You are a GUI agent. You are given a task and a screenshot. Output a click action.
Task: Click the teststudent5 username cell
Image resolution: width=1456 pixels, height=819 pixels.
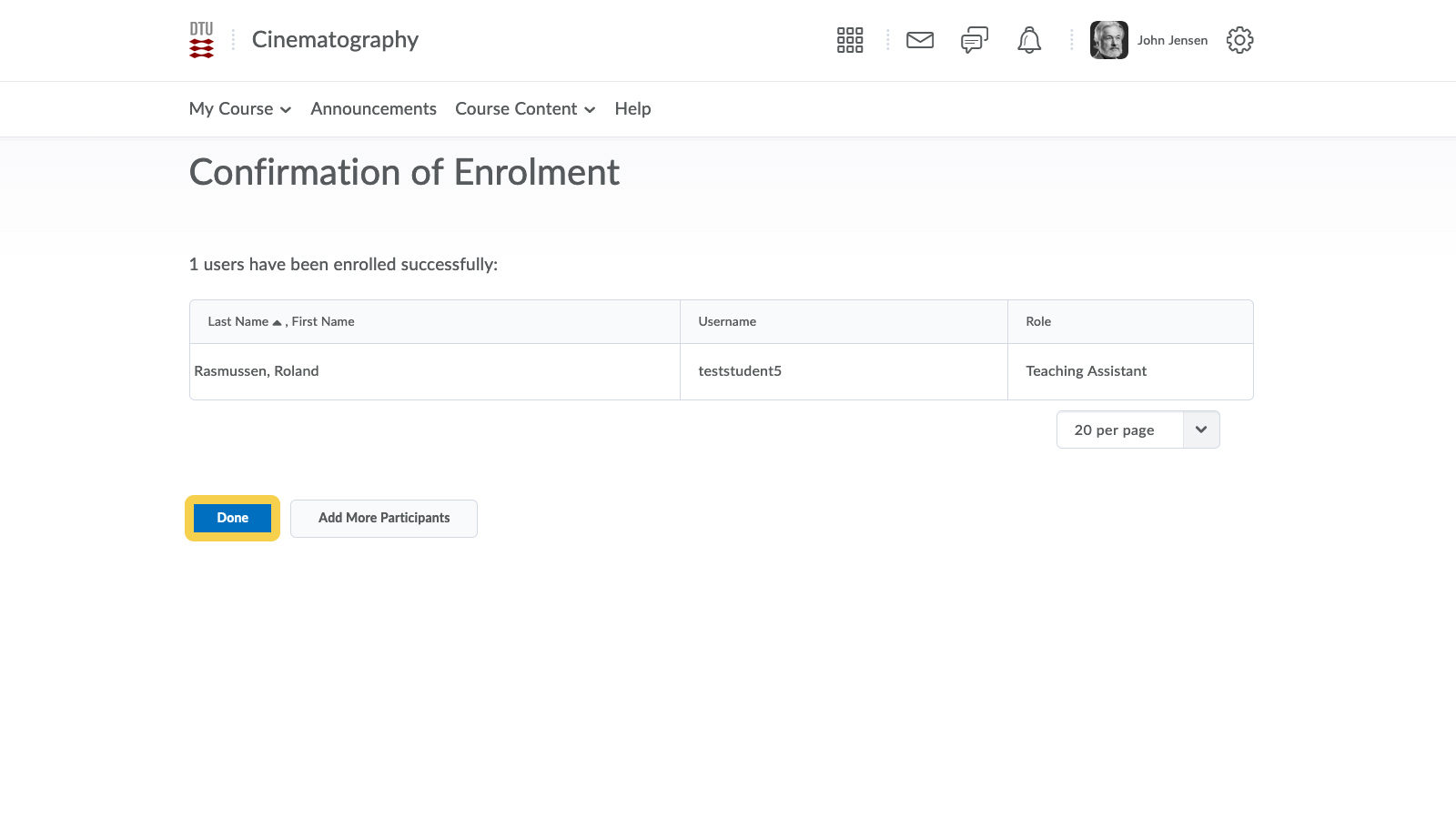pos(739,371)
